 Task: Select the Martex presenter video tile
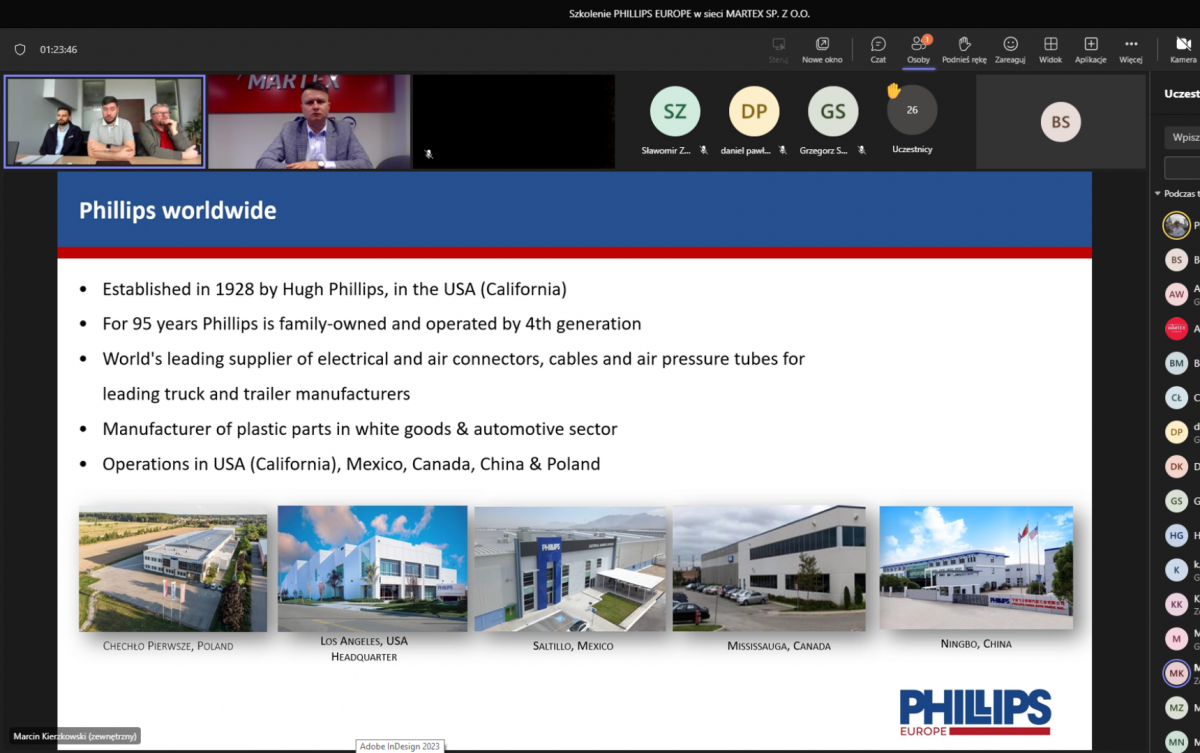309,121
